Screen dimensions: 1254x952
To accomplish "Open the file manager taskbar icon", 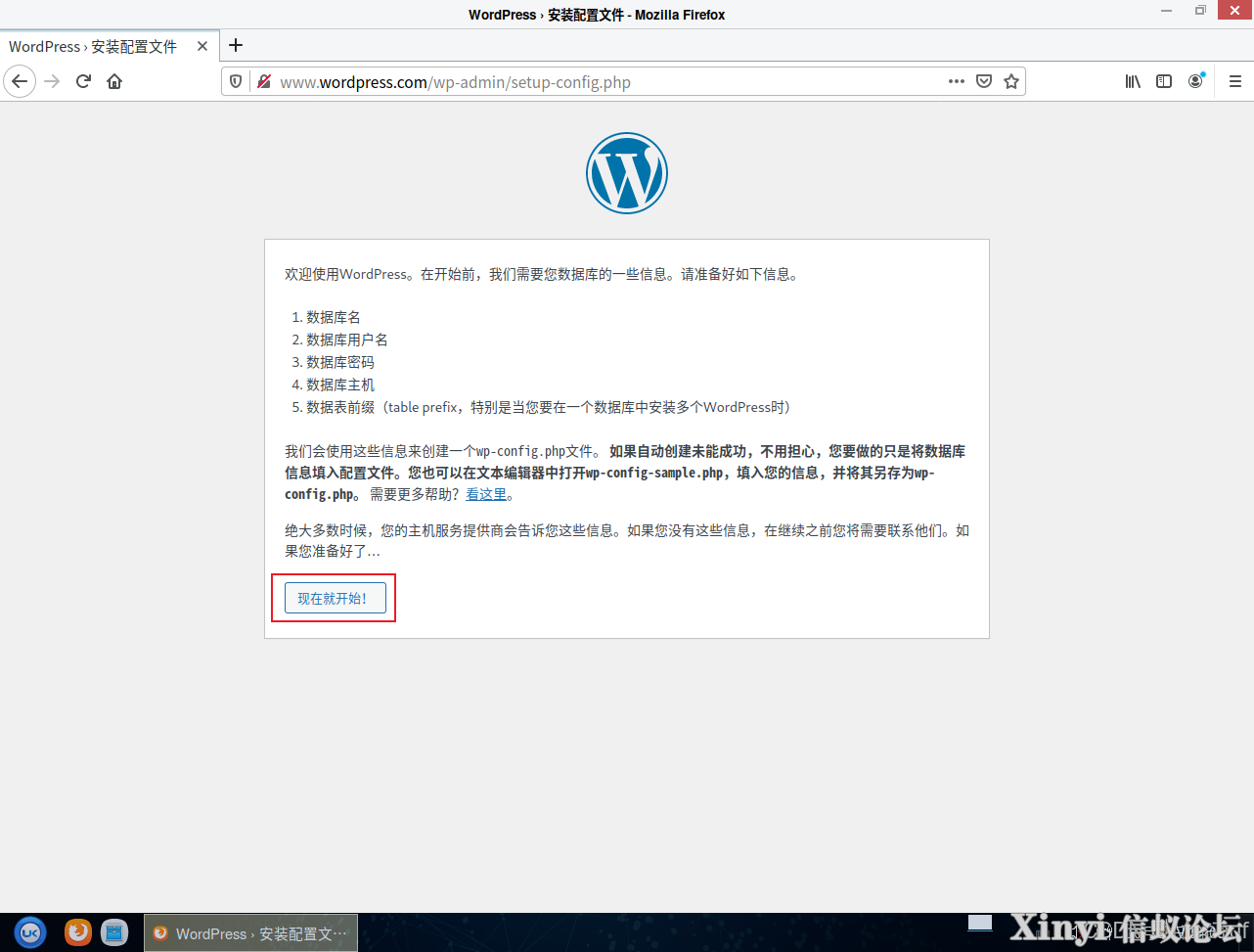I will coord(114,932).
